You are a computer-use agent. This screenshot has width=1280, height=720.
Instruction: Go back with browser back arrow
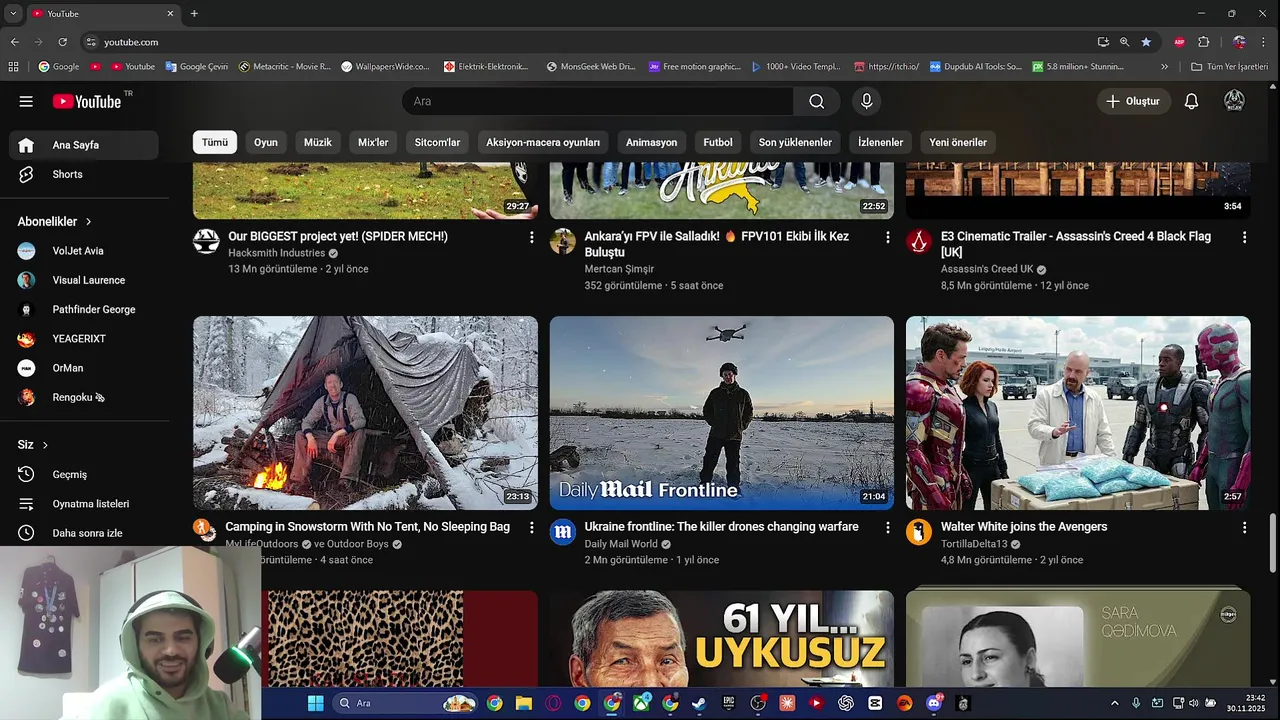click(x=14, y=42)
